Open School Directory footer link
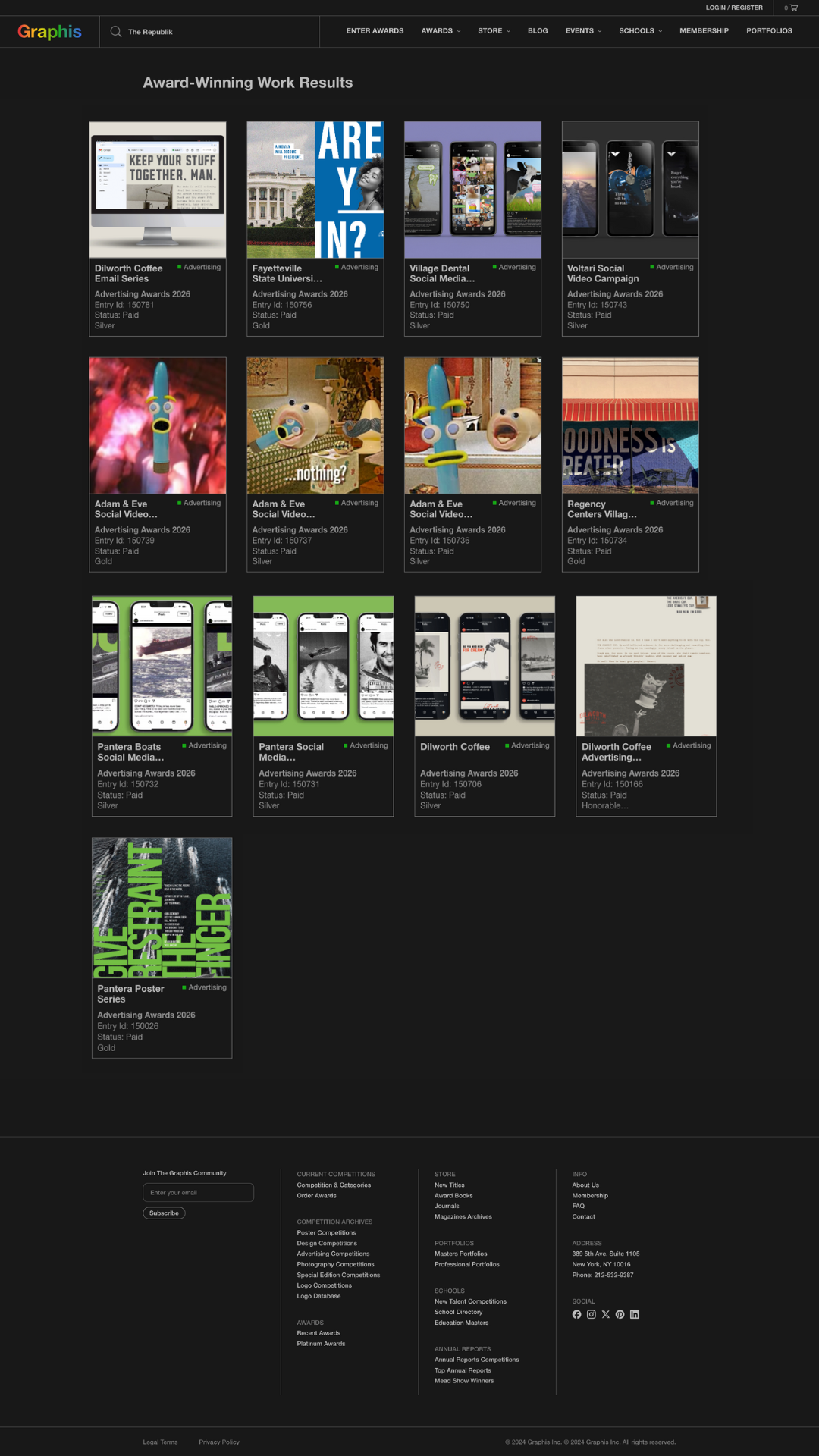Screen dimensions: 819x1456 pyautogui.click(x=458, y=1312)
